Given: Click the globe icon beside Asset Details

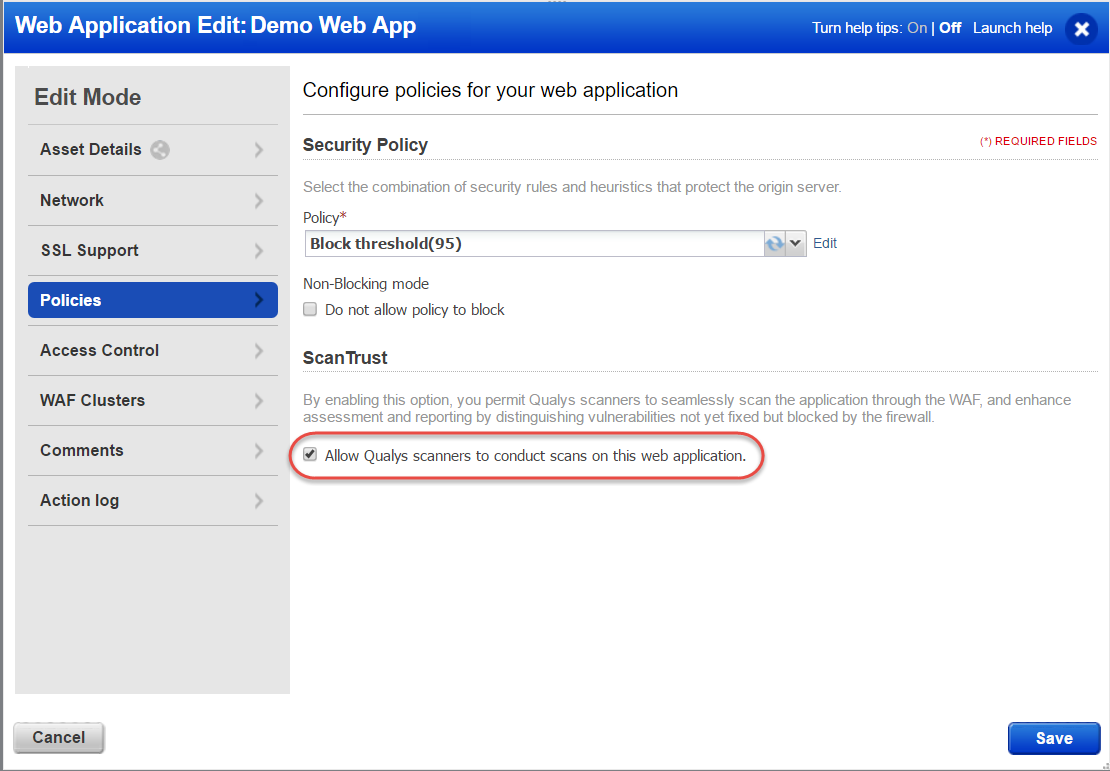Looking at the screenshot, I should click(160, 150).
